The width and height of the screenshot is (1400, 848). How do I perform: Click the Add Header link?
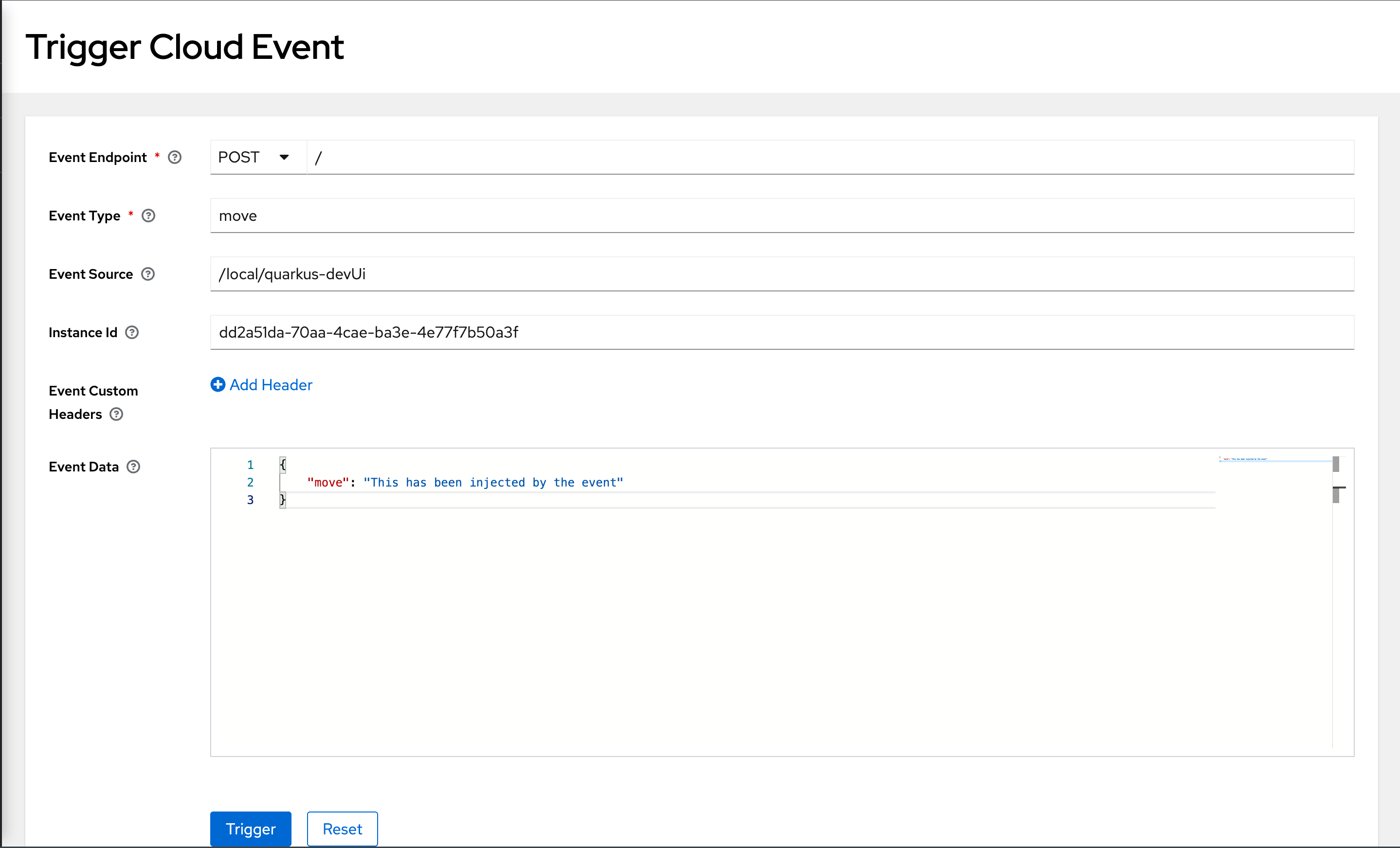click(x=270, y=384)
